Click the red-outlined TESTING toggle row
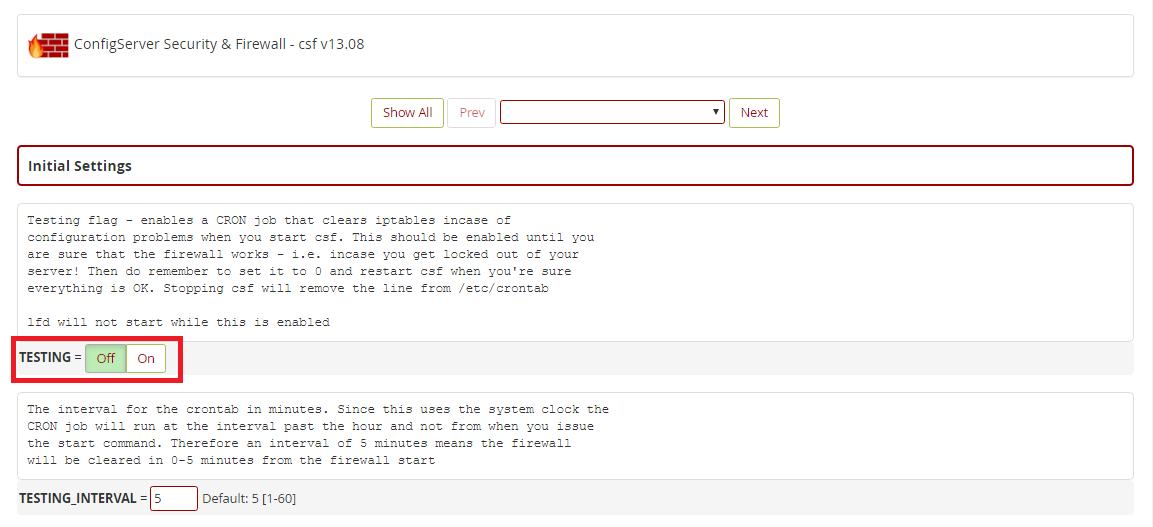Screen dimensions: 1153x527 pyautogui.click(x=96, y=358)
